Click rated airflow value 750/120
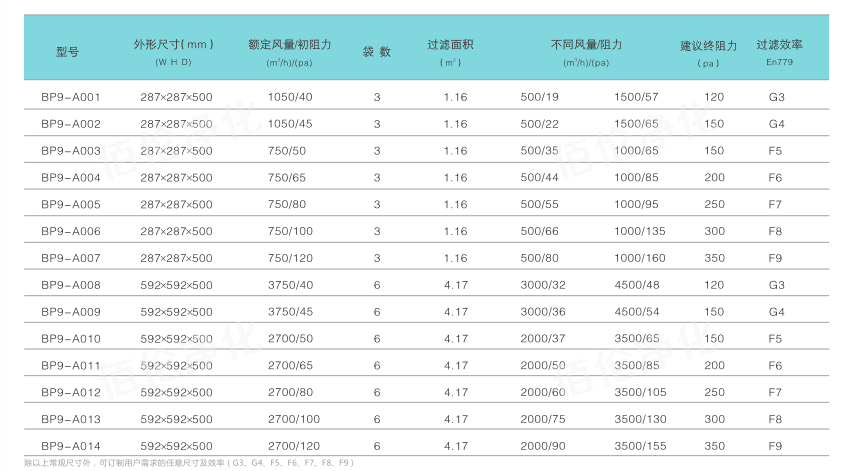 pyautogui.click(x=290, y=258)
